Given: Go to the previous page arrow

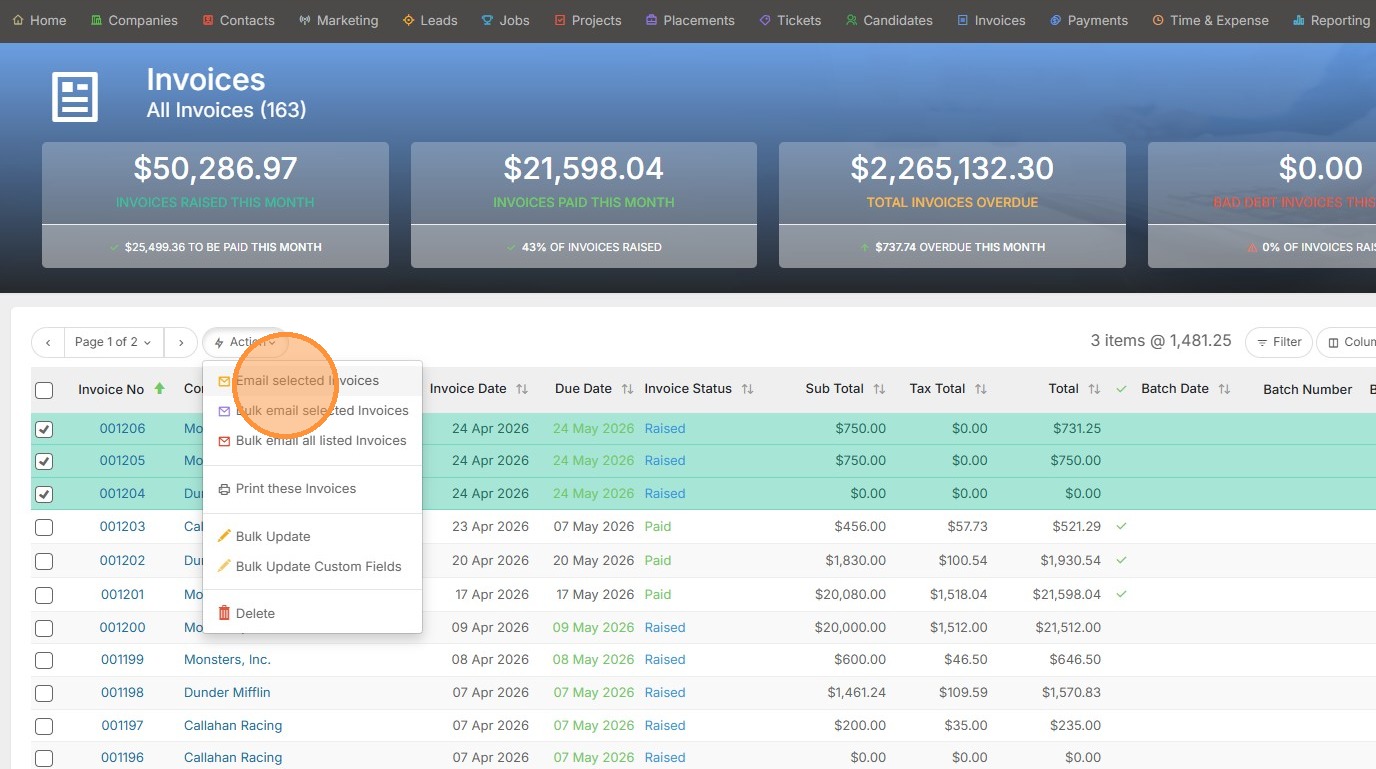Looking at the screenshot, I should click(x=48, y=342).
